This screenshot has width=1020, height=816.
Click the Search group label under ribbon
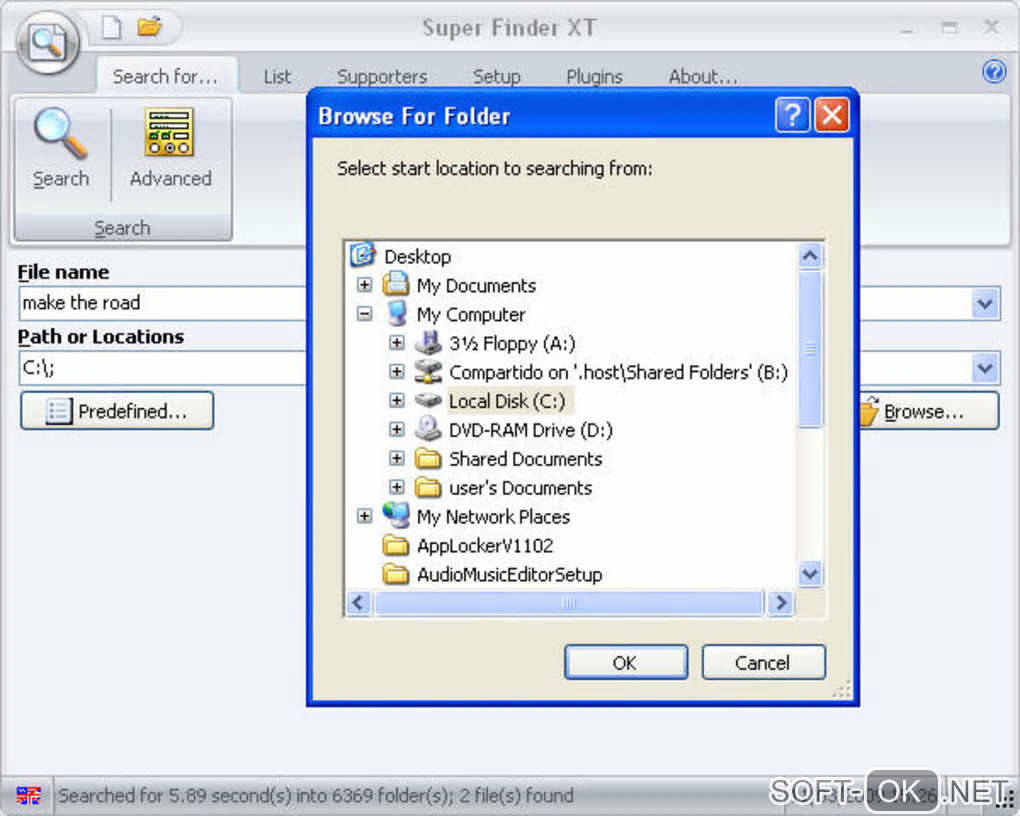(x=122, y=228)
